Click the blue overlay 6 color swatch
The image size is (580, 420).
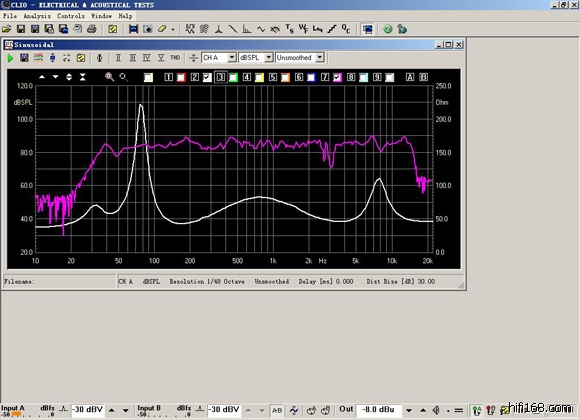click(x=311, y=77)
